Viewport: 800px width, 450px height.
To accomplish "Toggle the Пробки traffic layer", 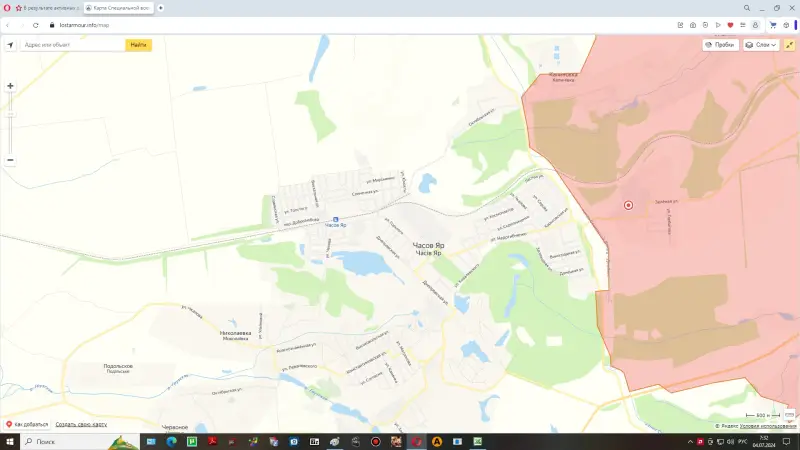I will (x=720, y=45).
